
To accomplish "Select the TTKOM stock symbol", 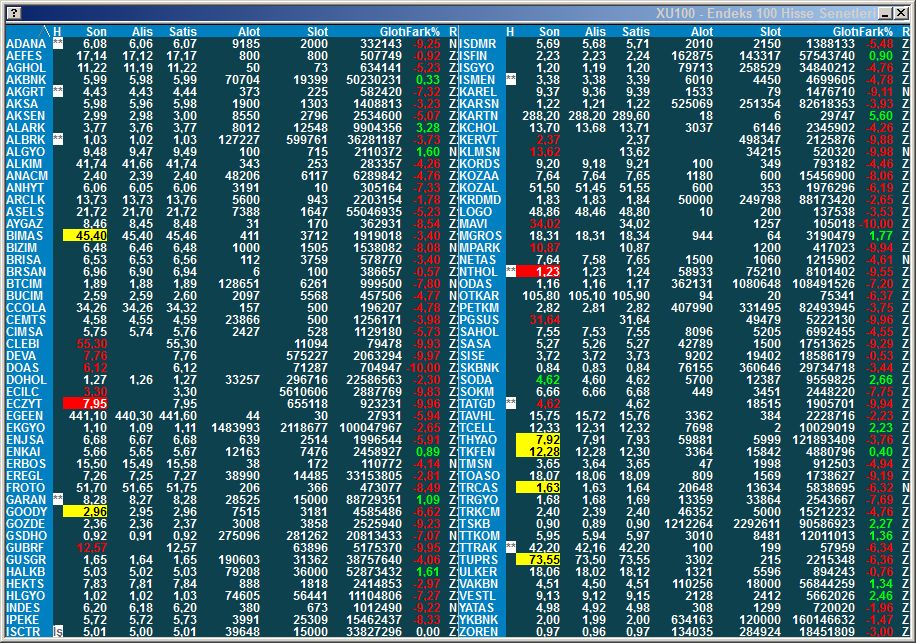I will (480, 536).
